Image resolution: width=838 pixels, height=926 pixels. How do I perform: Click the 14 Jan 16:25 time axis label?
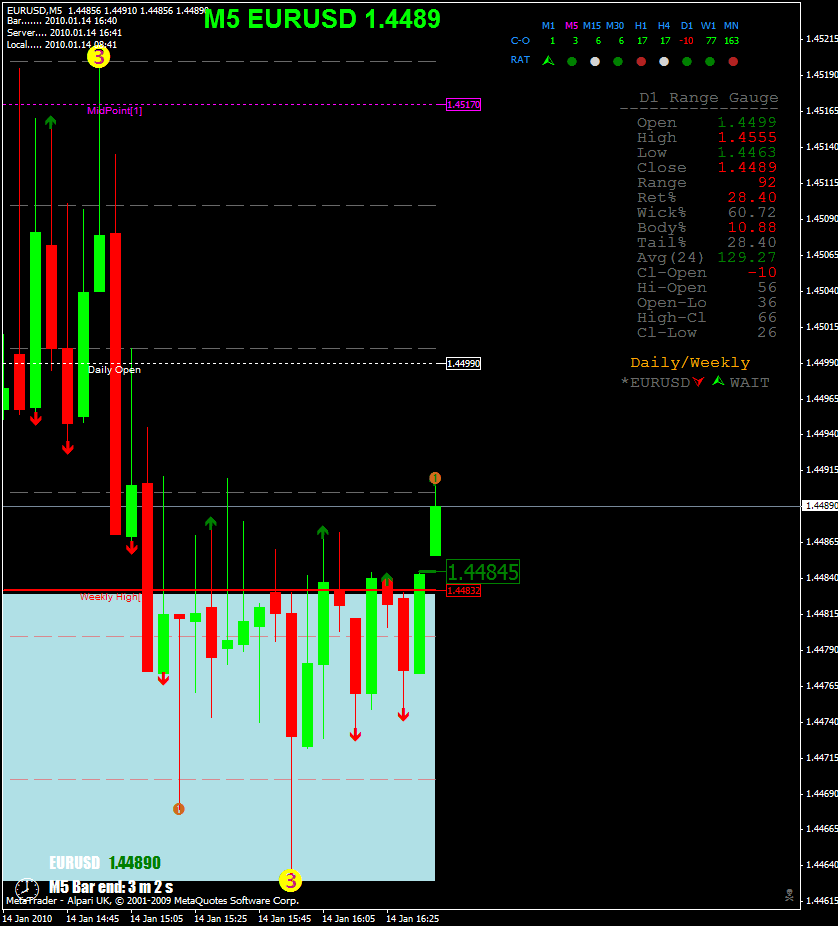point(413,919)
